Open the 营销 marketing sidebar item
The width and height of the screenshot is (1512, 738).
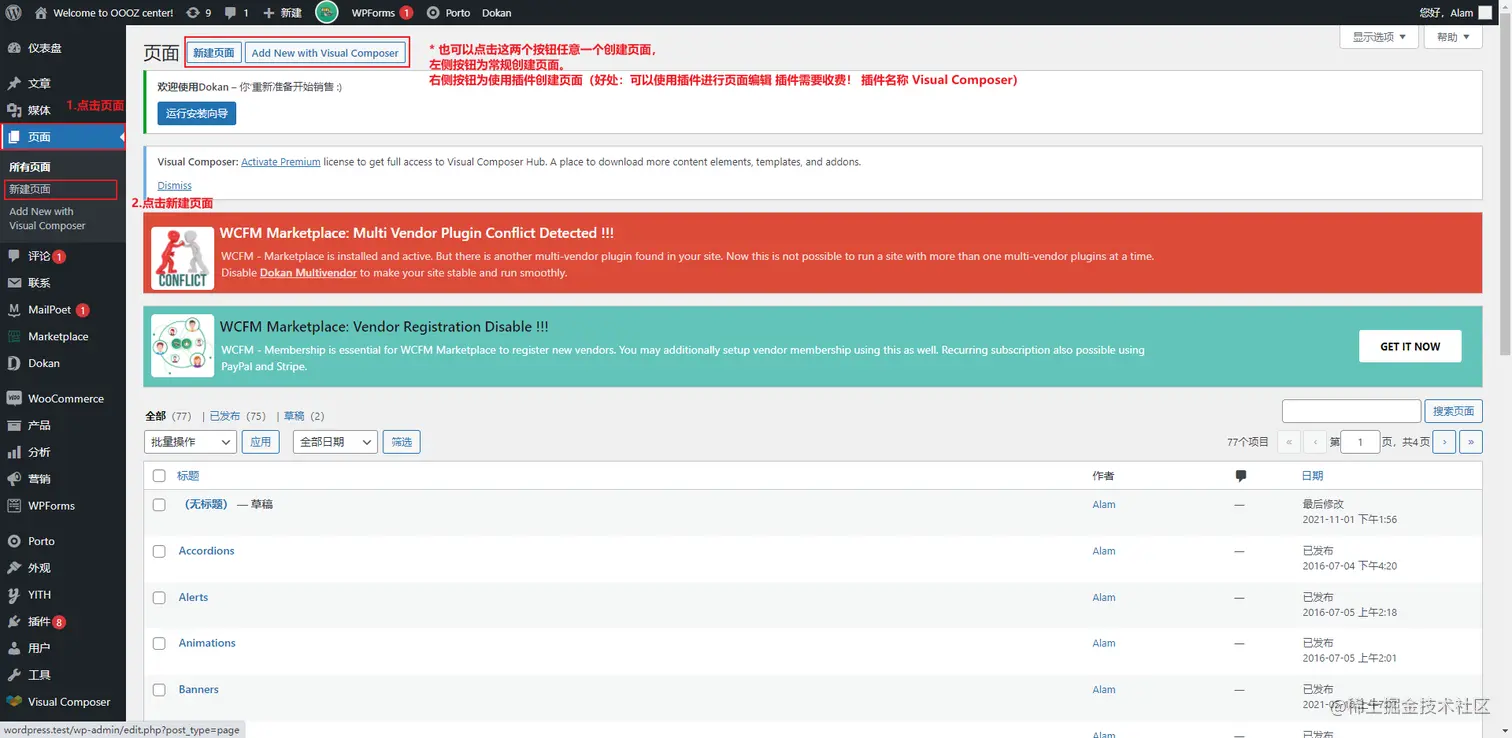[x=63, y=479]
